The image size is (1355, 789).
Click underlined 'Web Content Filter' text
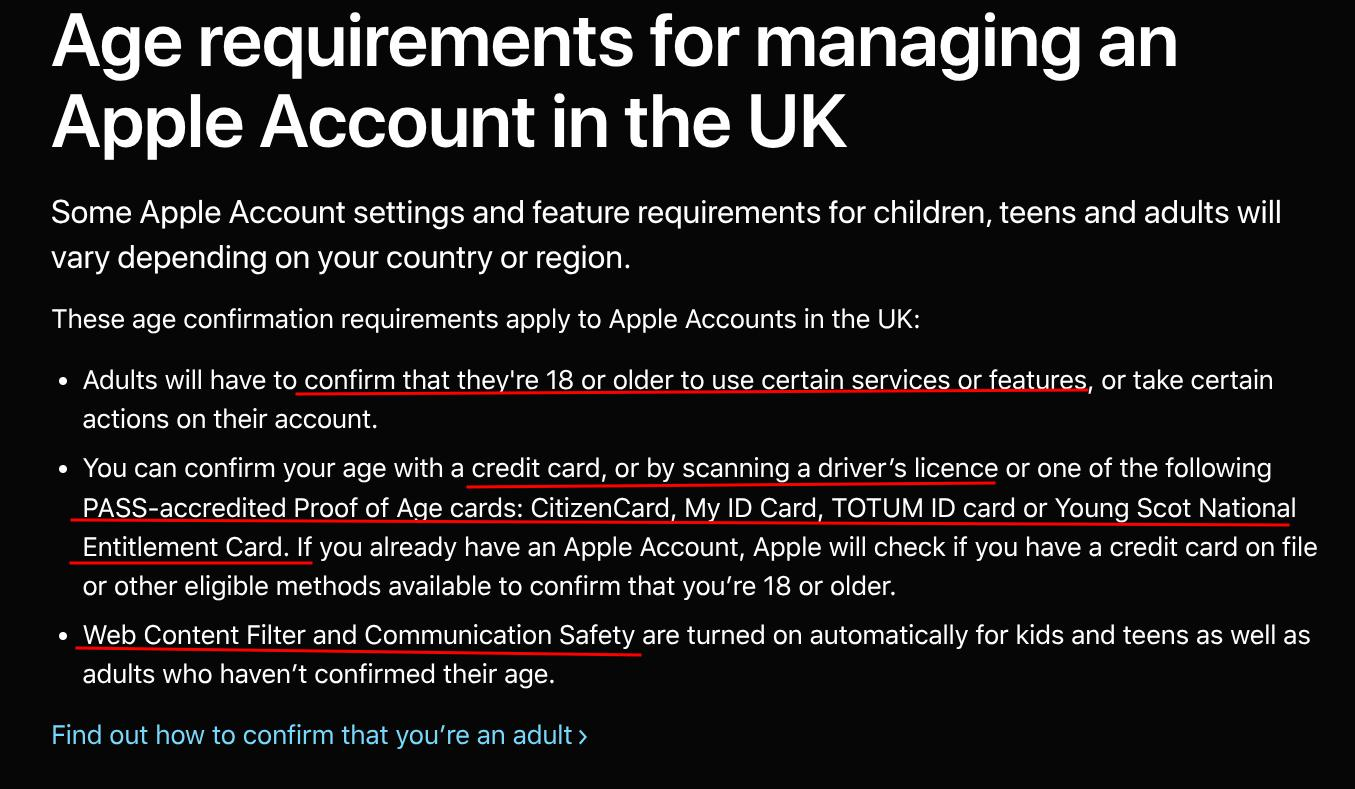coord(194,635)
